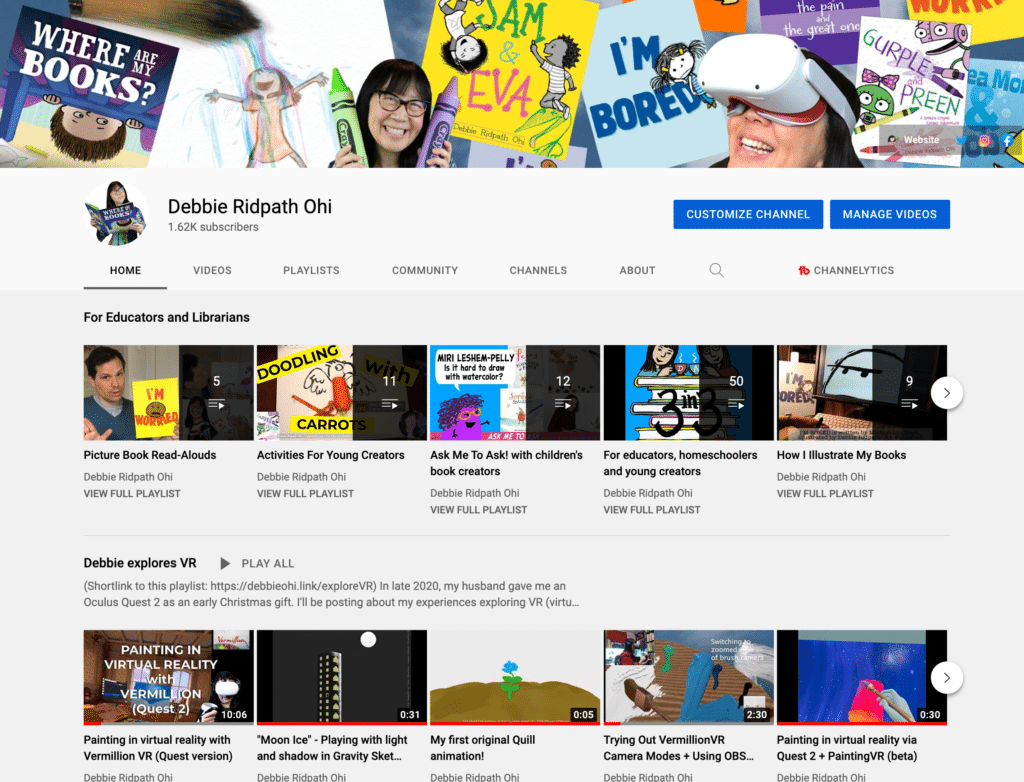View full playlist of How I Illustrate My Books
The width and height of the screenshot is (1024, 782).
825,494
